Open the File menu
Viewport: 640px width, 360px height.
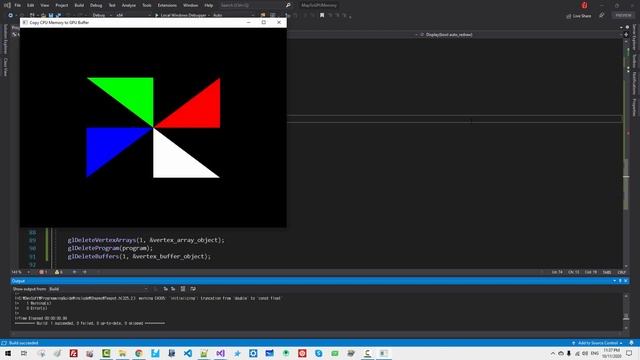point(18,5)
